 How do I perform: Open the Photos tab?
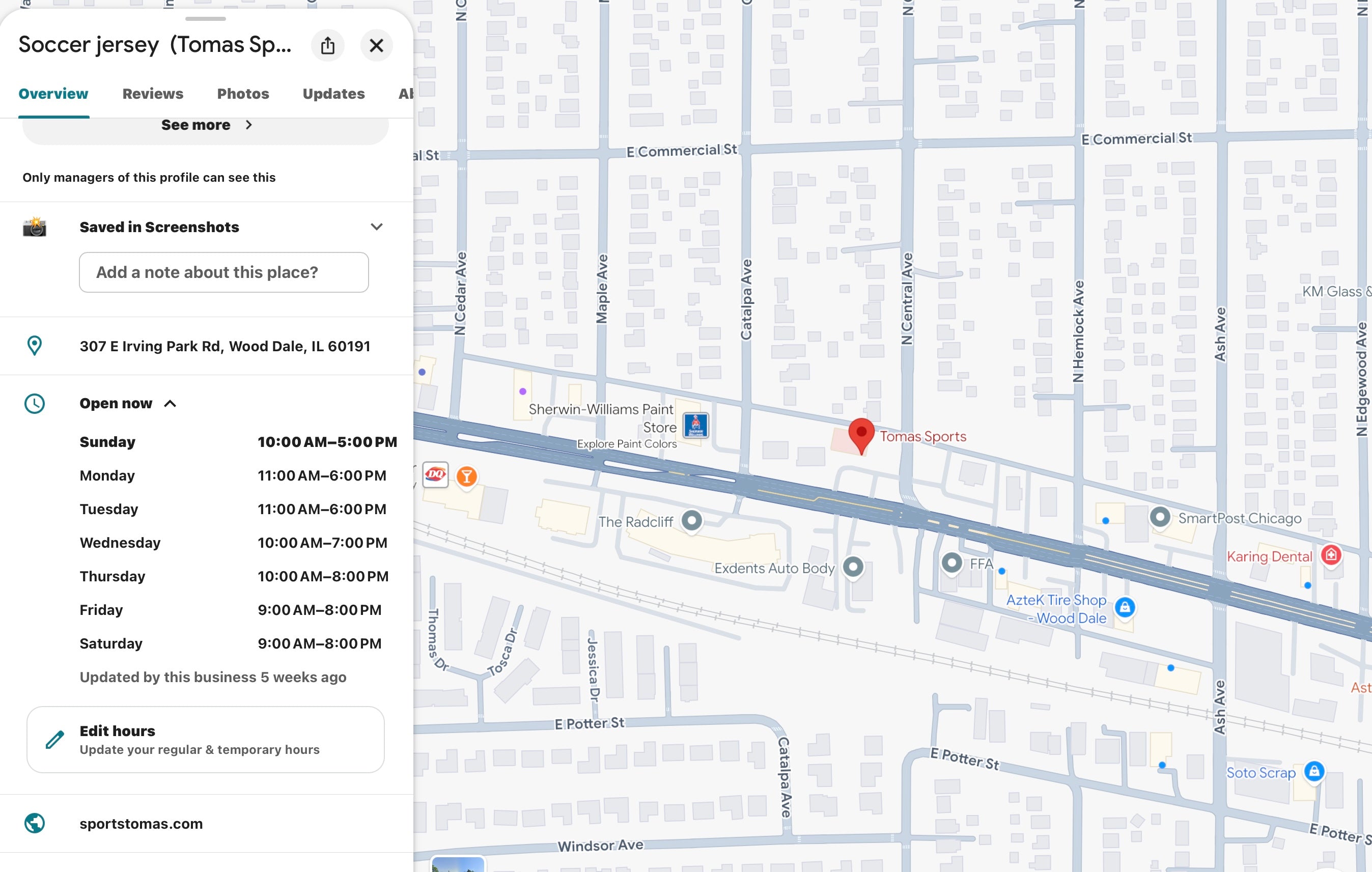click(x=243, y=94)
